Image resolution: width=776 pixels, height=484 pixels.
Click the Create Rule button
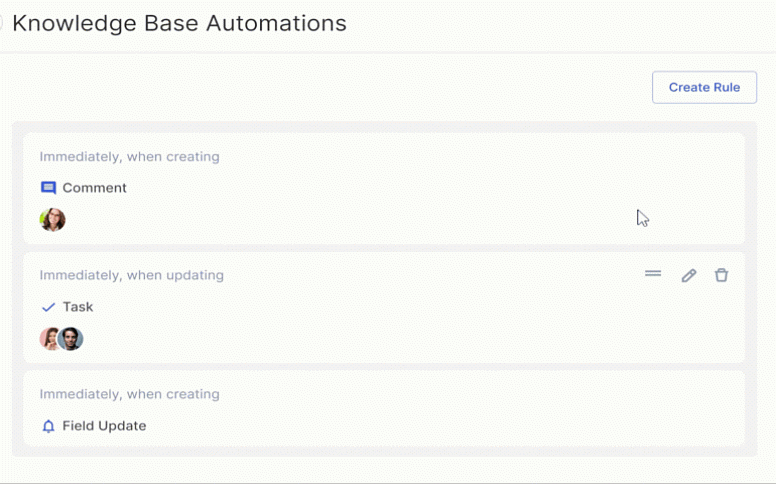click(704, 87)
